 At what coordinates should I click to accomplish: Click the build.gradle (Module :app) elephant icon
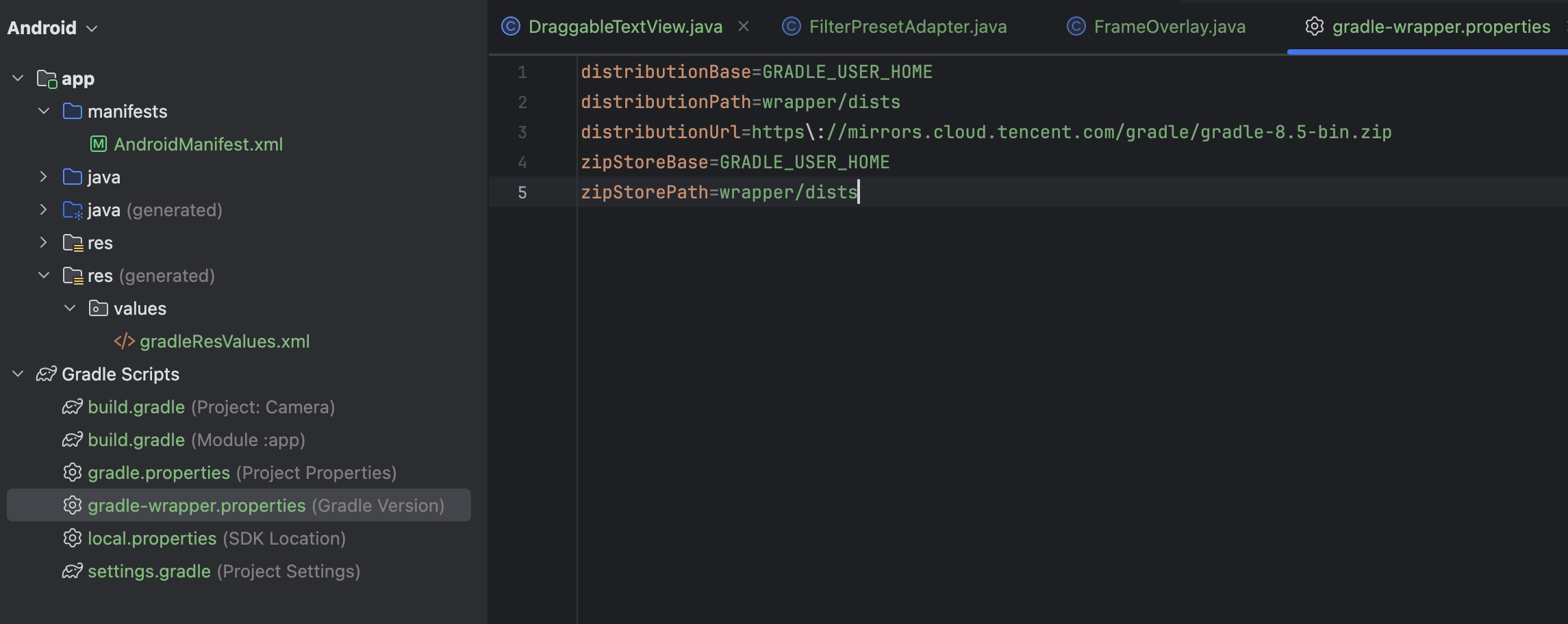pos(73,440)
